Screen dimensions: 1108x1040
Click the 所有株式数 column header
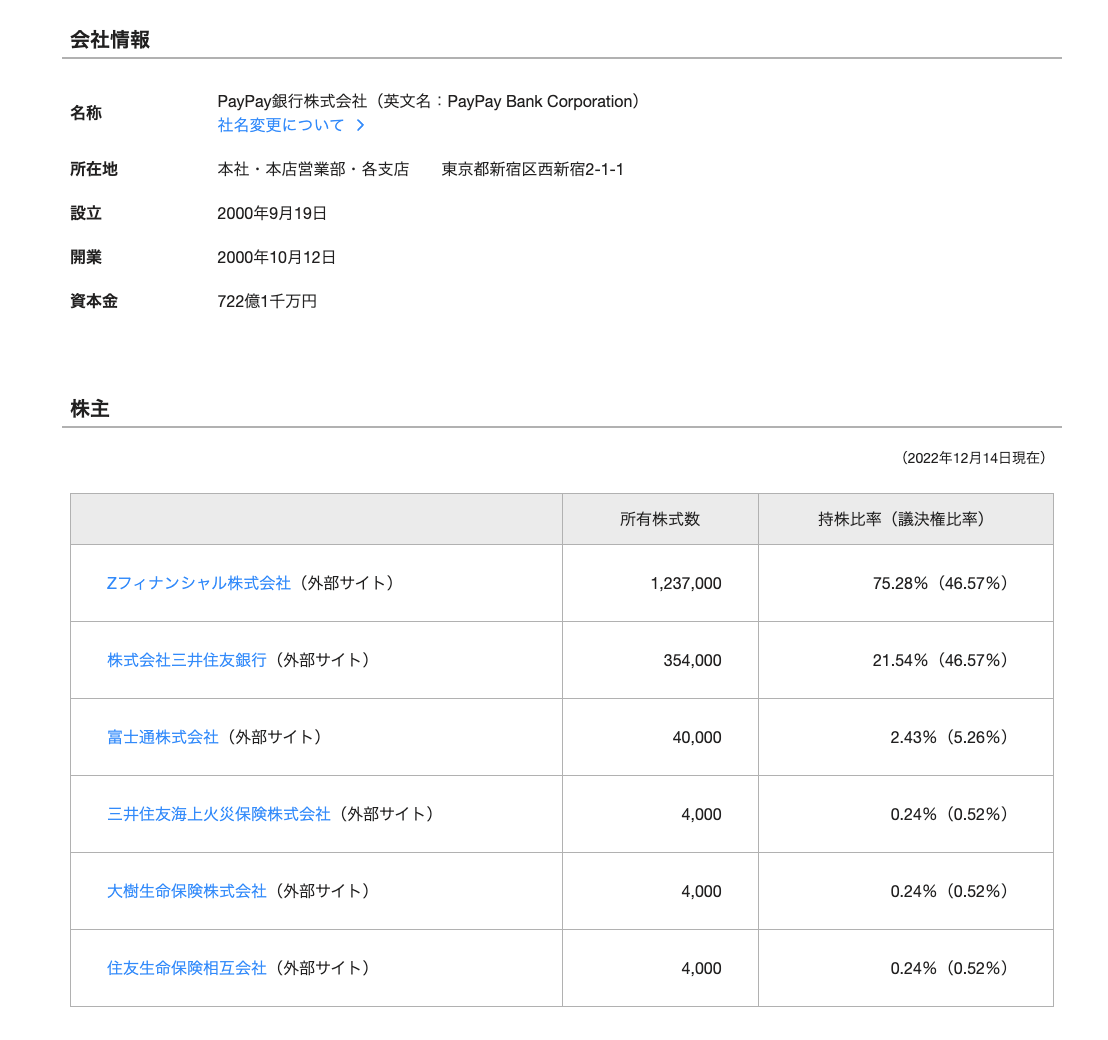(x=659, y=519)
